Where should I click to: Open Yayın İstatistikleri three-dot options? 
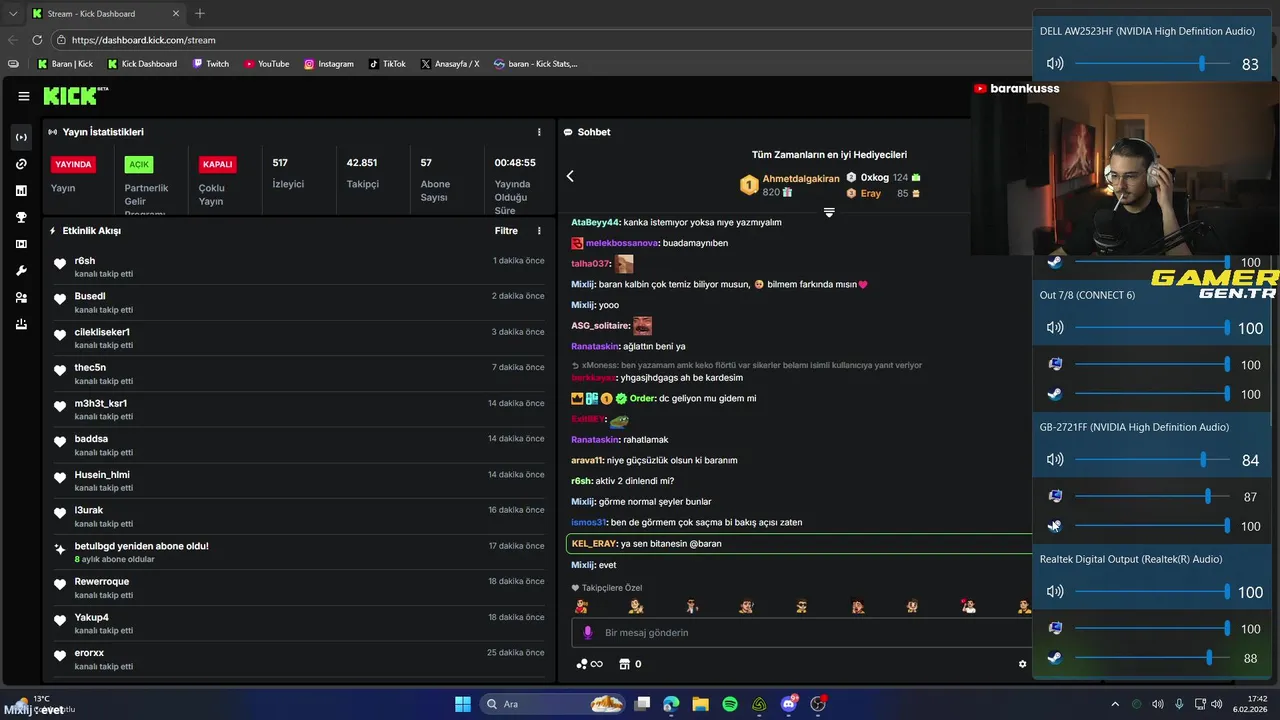click(x=539, y=132)
